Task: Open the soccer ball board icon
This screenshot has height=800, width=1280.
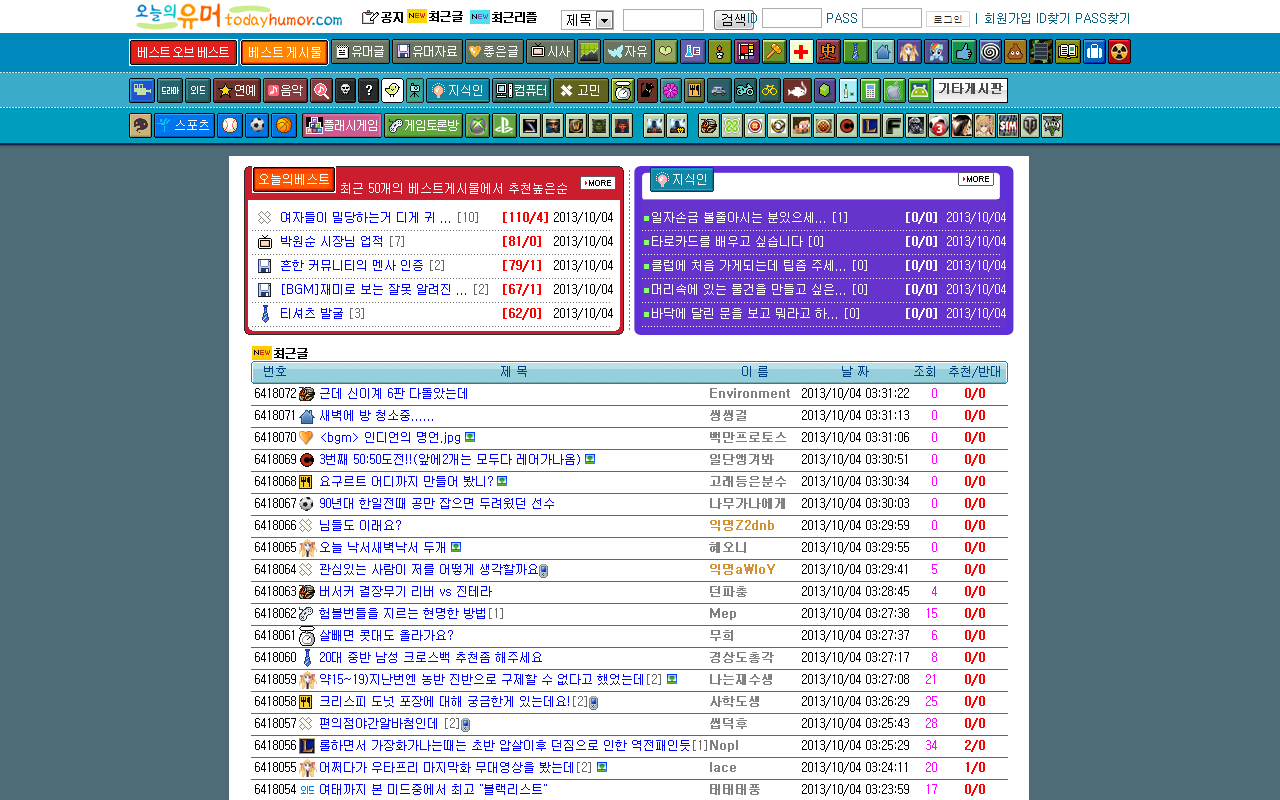Action: 257,126
